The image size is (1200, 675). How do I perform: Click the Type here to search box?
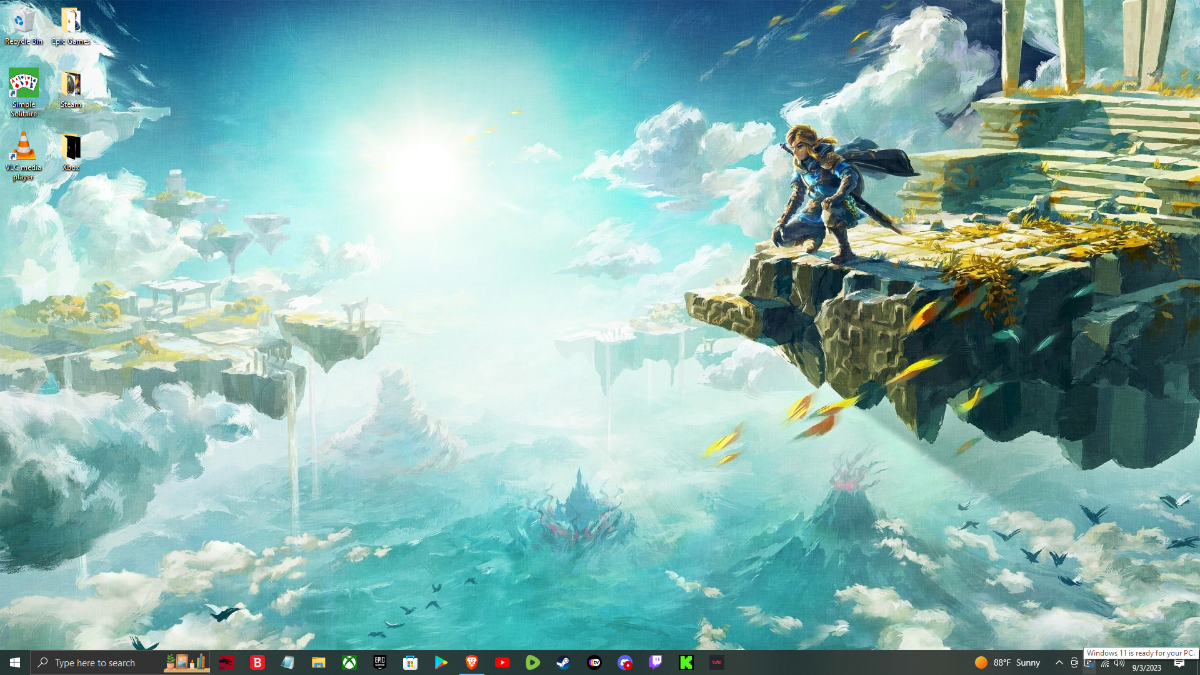click(x=95, y=662)
